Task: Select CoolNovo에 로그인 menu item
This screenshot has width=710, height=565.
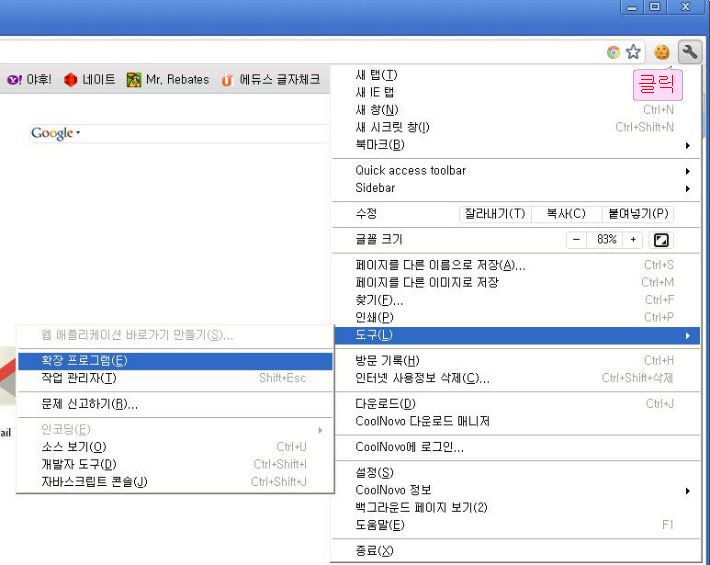Action: (517, 447)
